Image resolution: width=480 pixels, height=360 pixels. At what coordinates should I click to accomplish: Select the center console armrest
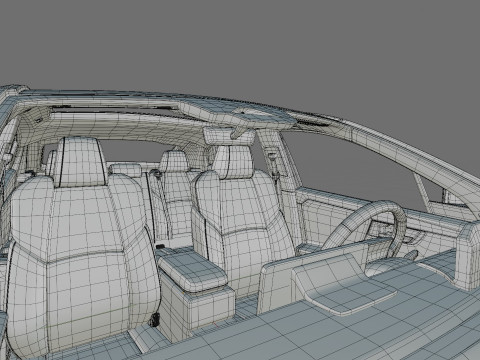click(x=192, y=271)
